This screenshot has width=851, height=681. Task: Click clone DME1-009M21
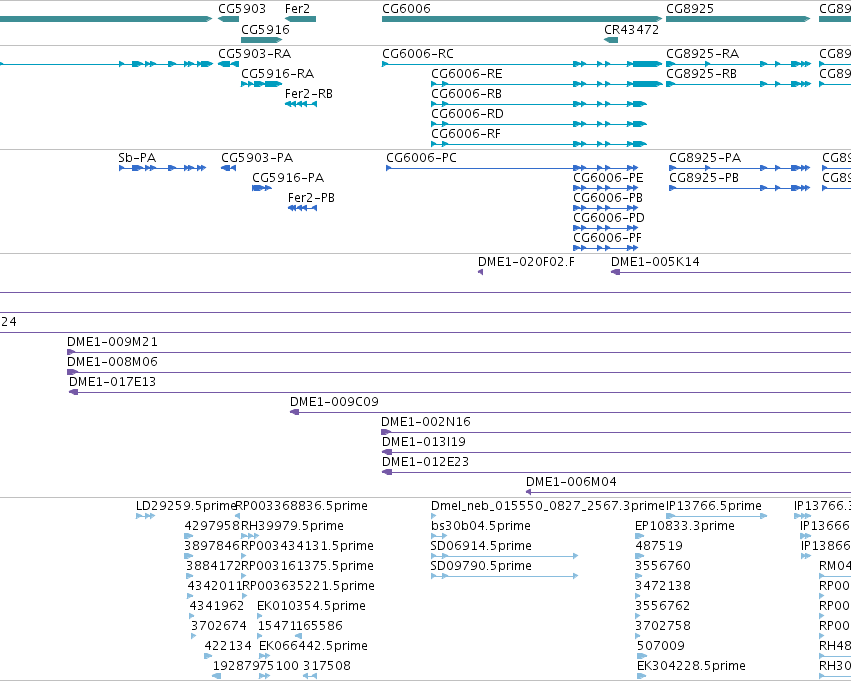[112, 342]
